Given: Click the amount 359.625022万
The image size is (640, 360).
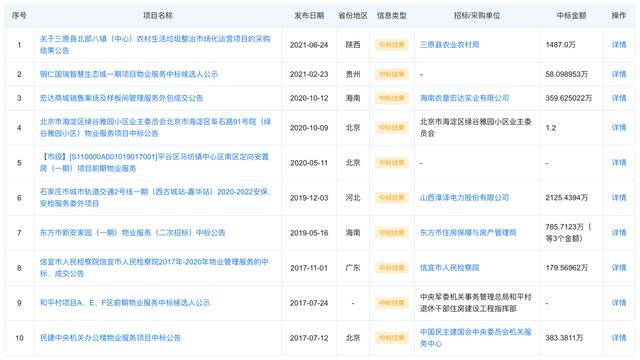Looking at the screenshot, I should point(569,98).
